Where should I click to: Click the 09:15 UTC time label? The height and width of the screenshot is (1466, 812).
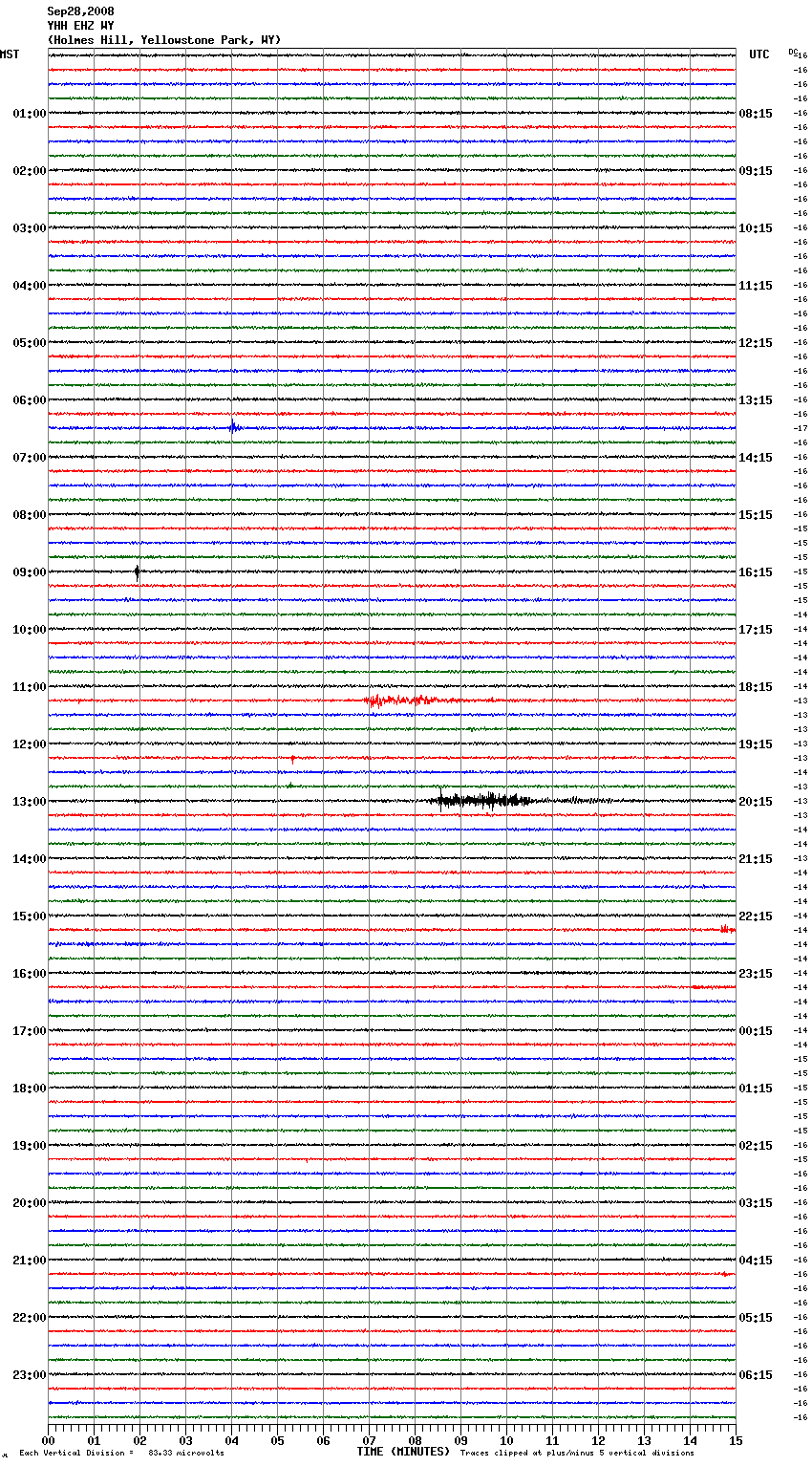tap(756, 171)
